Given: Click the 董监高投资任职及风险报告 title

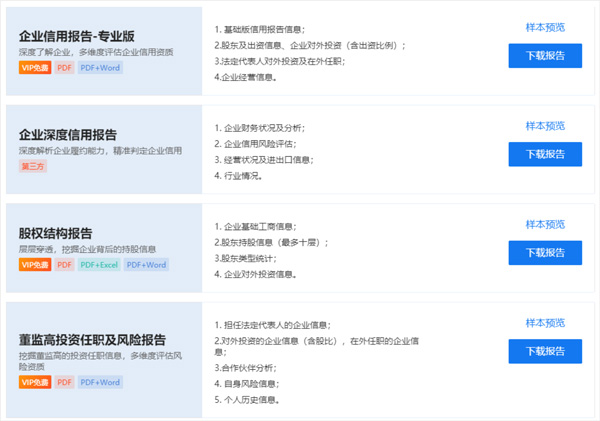Looking at the screenshot, I should [x=92, y=340].
